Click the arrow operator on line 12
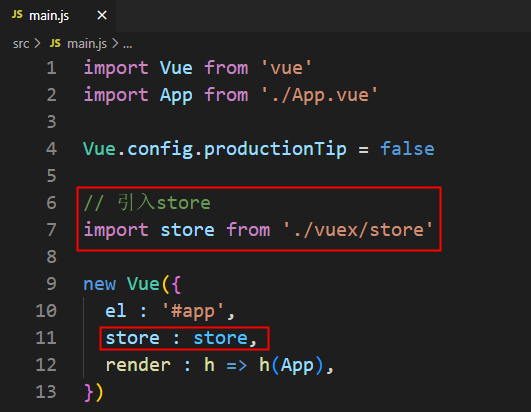Viewport: 531px width, 412px height. (x=237, y=366)
